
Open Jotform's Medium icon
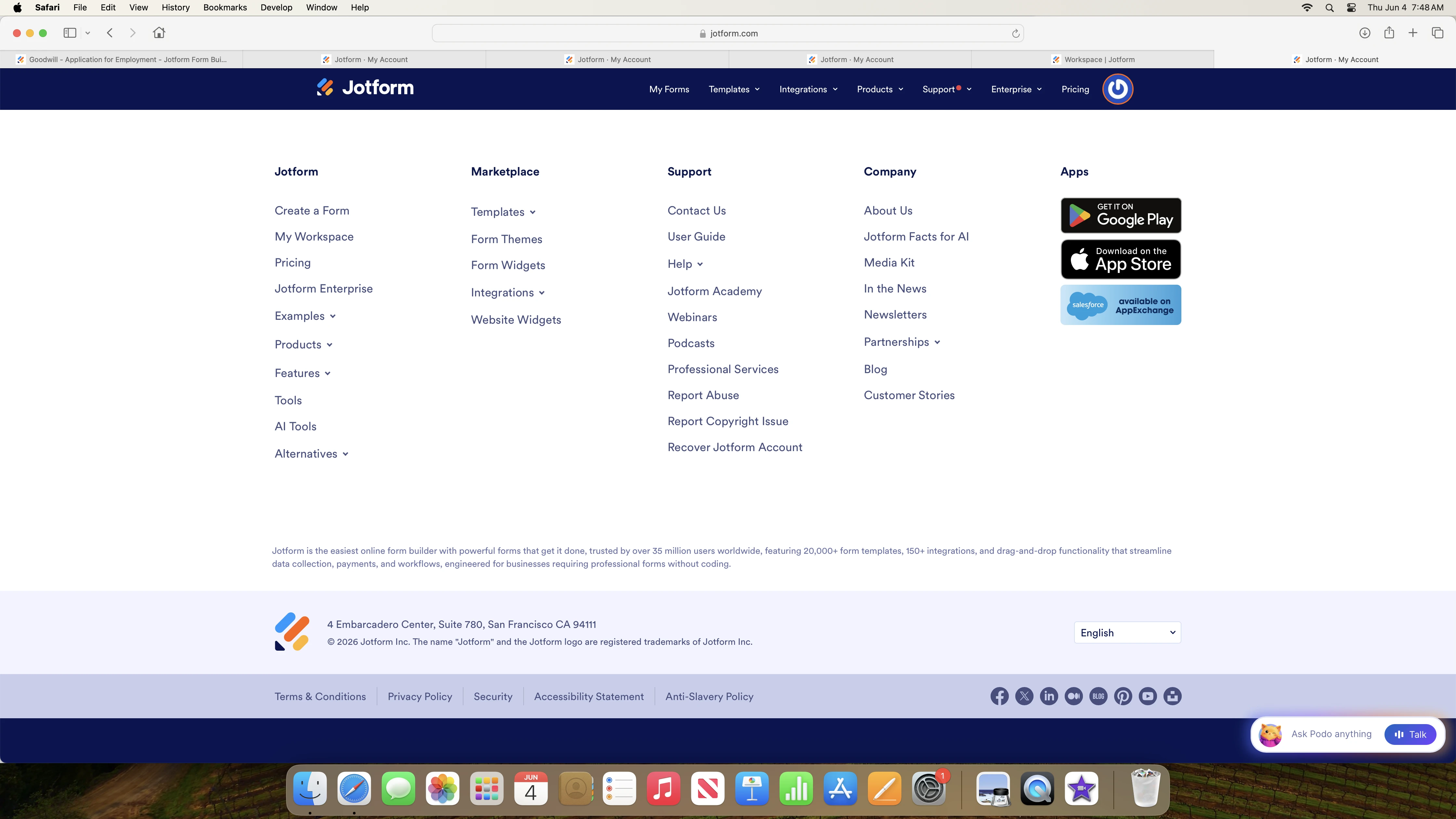pyautogui.click(x=1073, y=696)
